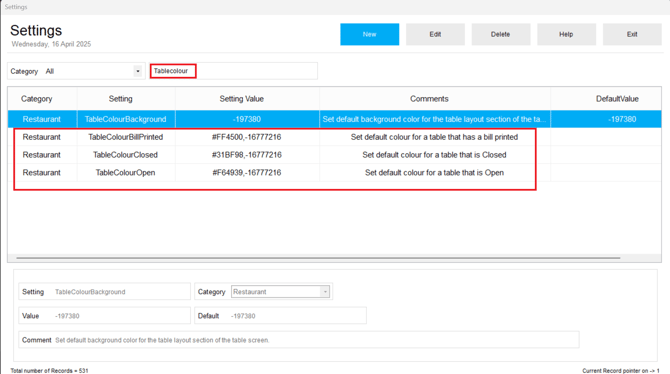Image resolution: width=670 pixels, height=374 pixels.
Task: Click the Edit button
Action: point(435,34)
